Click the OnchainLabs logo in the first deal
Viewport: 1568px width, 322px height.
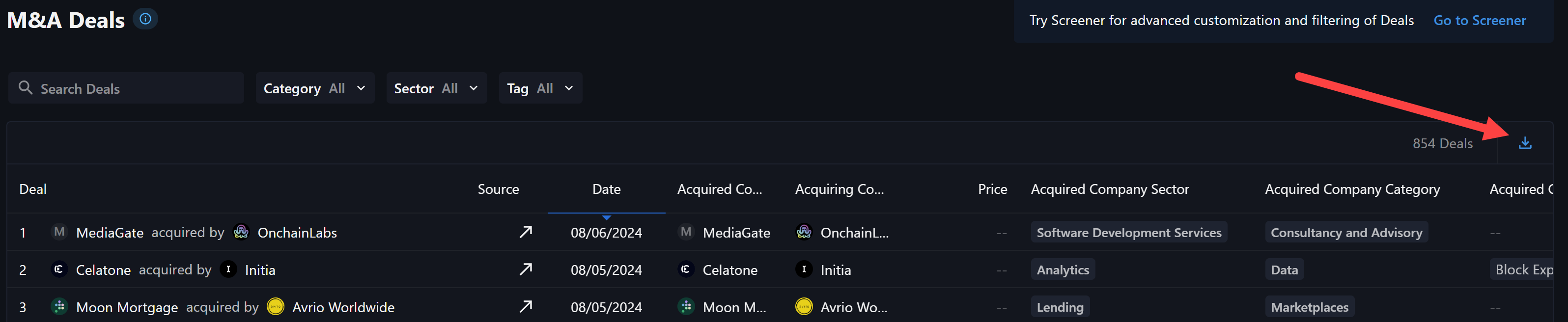pyautogui.click(x=241, y=232)
